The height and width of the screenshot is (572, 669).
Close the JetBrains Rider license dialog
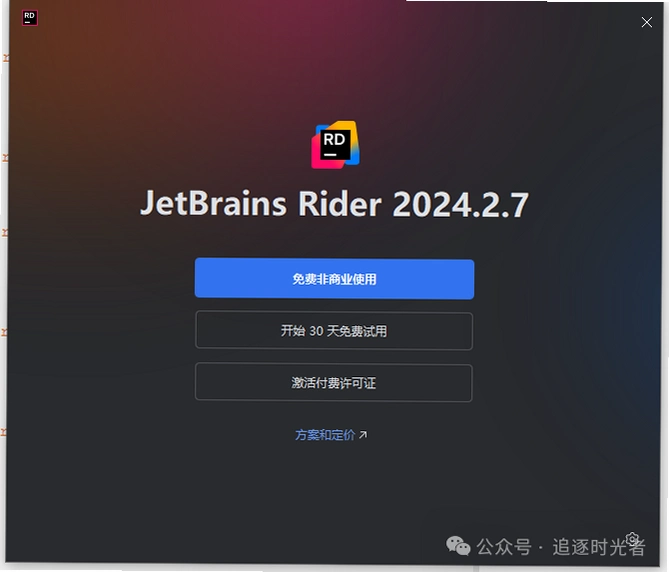(x=646, y=22)
